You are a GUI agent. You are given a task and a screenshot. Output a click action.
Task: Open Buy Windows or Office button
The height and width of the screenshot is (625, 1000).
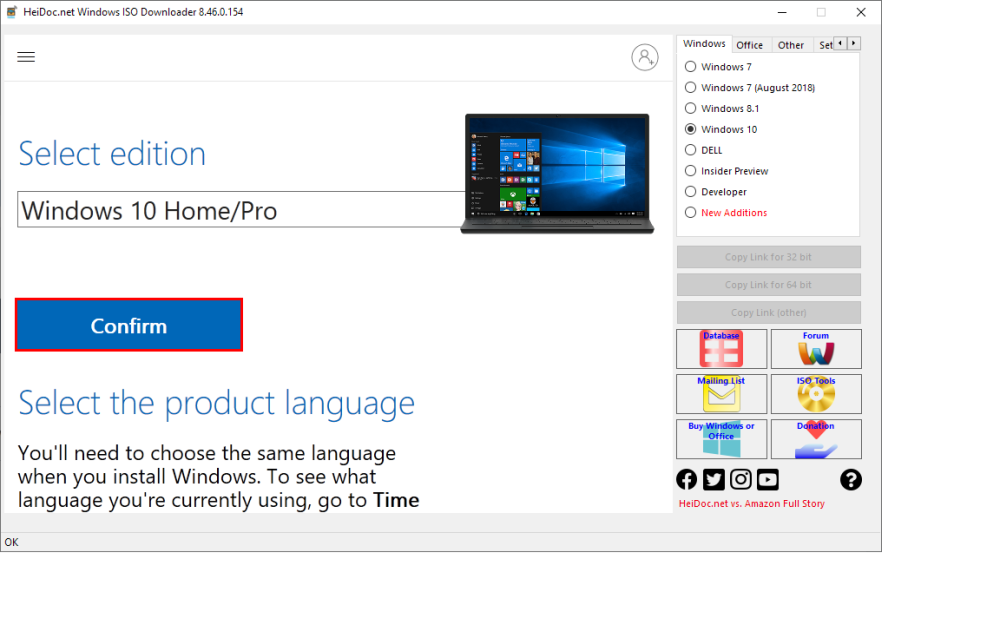pyautogui.click(x=721, y=439)
